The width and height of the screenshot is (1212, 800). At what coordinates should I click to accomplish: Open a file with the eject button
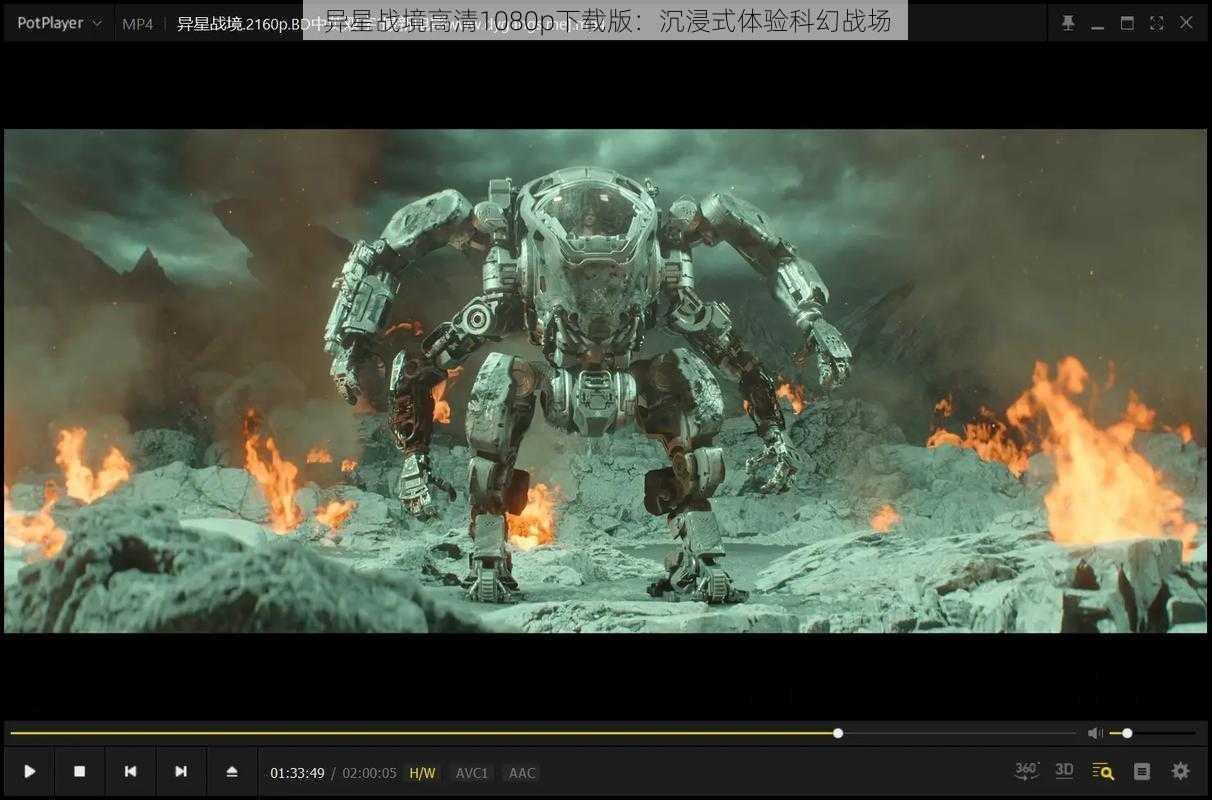click(x=232, y=771)
